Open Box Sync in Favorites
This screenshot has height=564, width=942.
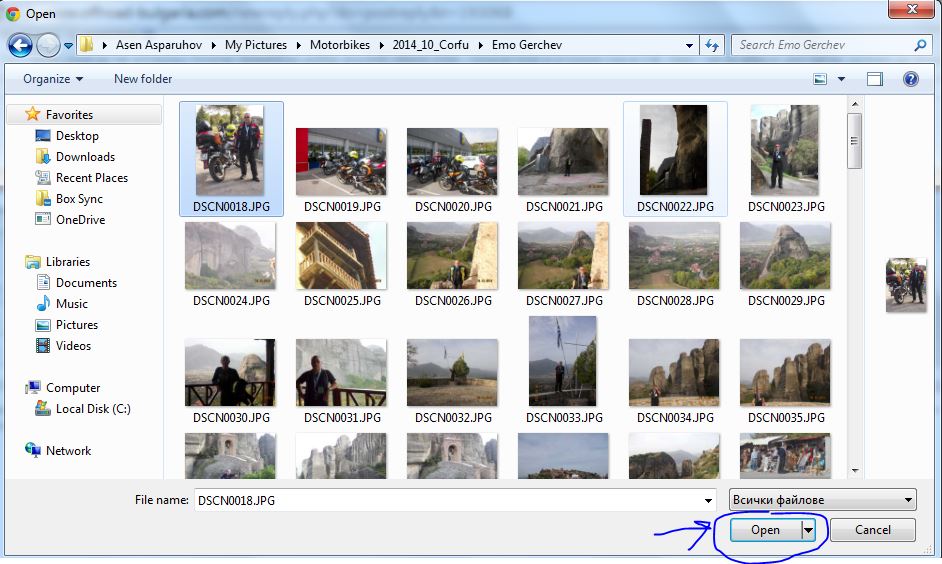(79, 199)
